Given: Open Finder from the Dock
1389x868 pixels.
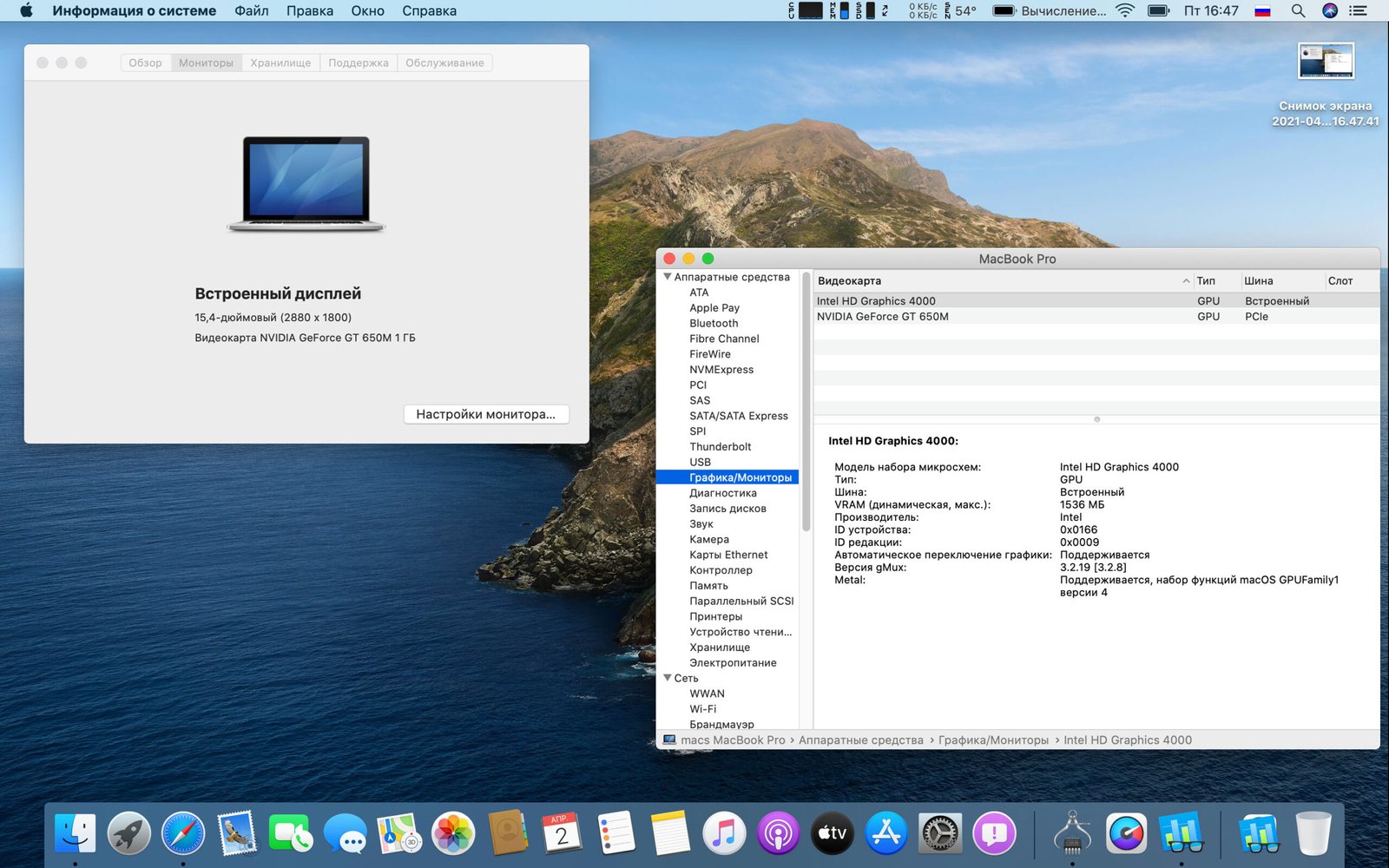Looking at the screenshot, I should click(x=75, y=834).
